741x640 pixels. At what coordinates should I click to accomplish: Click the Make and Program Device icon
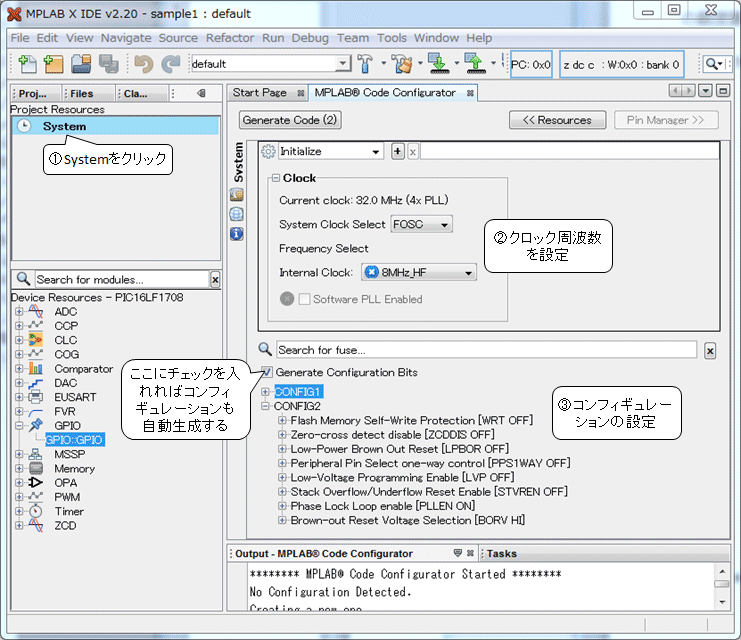point(439,63)
